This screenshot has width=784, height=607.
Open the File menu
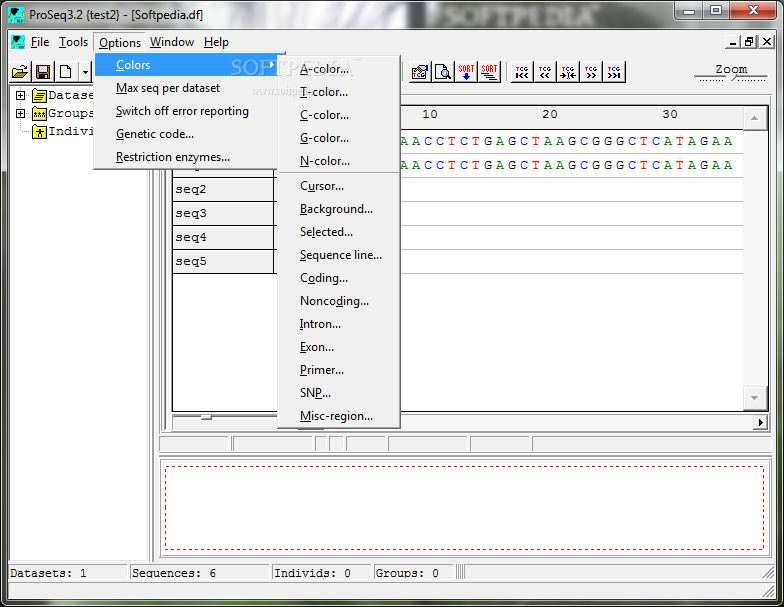tap(40, 42)
